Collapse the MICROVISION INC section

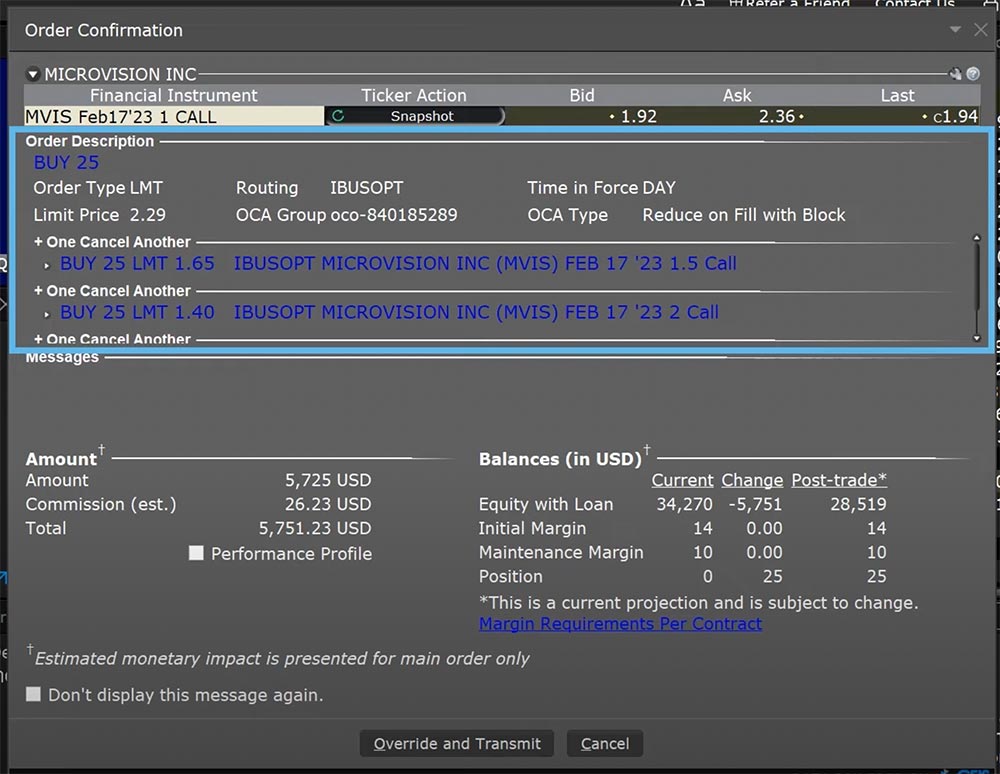(33, 74)
